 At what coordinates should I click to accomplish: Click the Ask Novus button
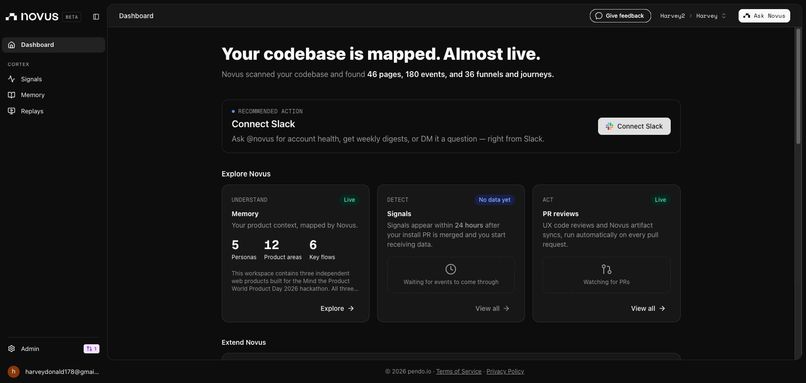coord(764,16)
